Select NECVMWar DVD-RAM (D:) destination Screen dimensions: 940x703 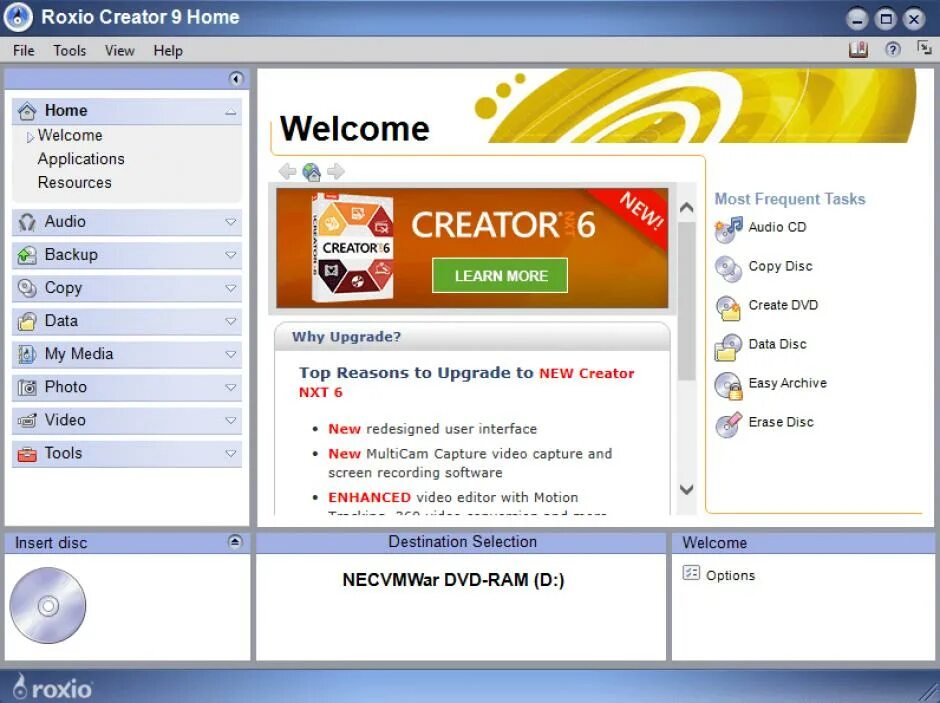click(453, 580)
